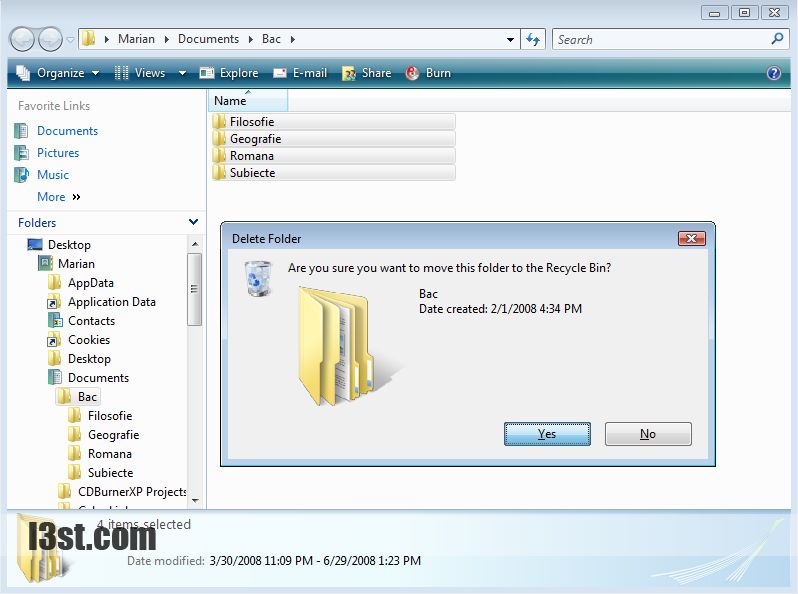Select the Romana folder in file list
The width and height of the screenshot is (798, 594).
pos(333,156)
